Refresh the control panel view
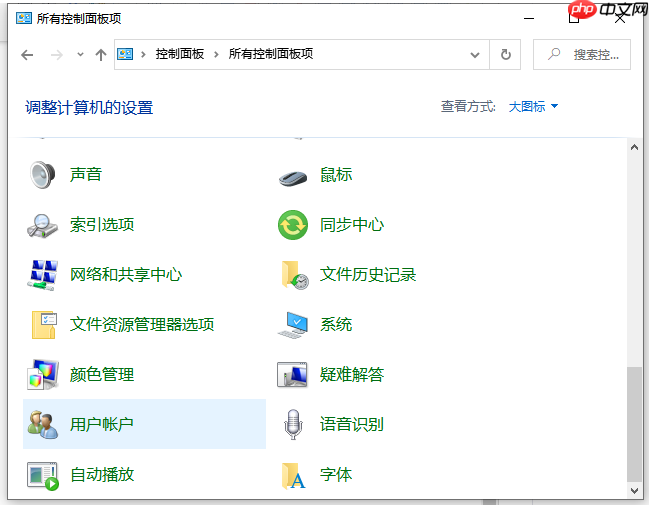 coord(505,54)
